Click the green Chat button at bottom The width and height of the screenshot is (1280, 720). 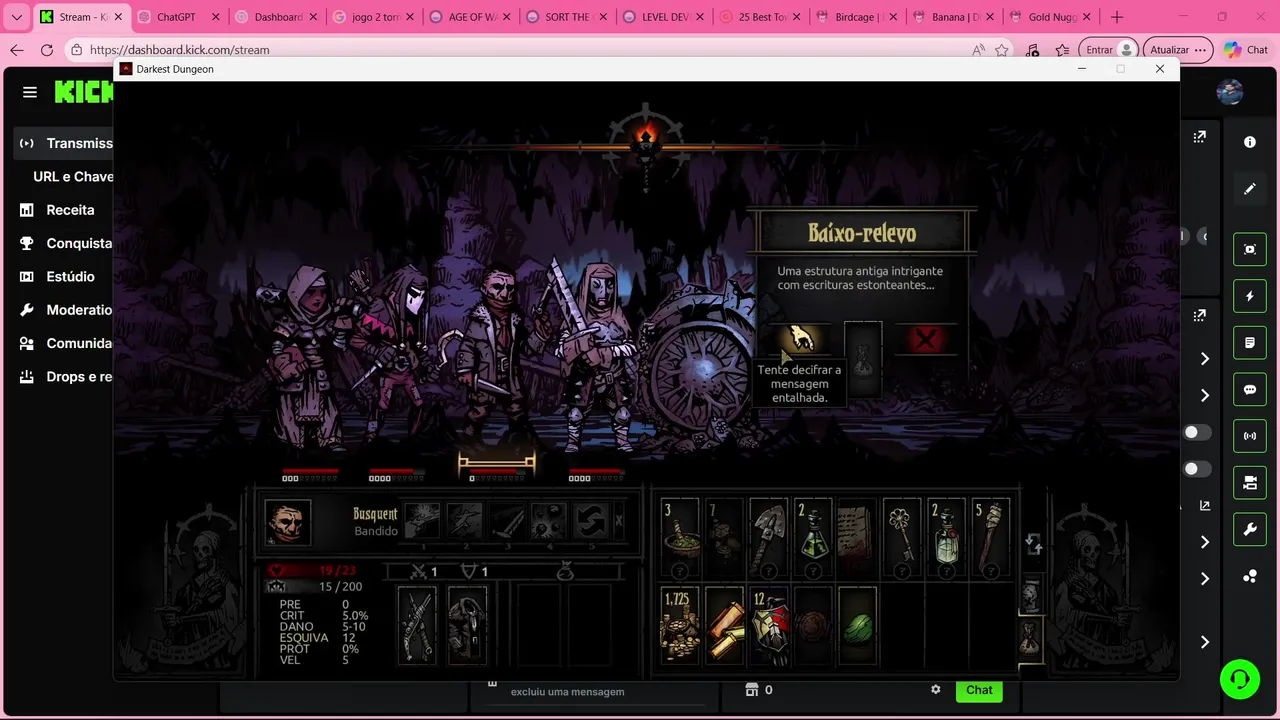pos(979,690)
